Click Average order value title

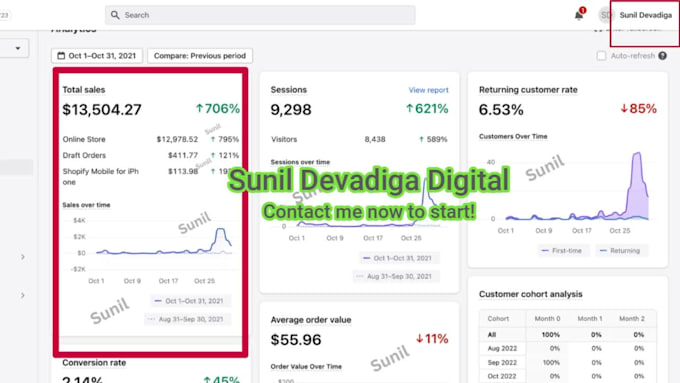click(x=311, y=320)
